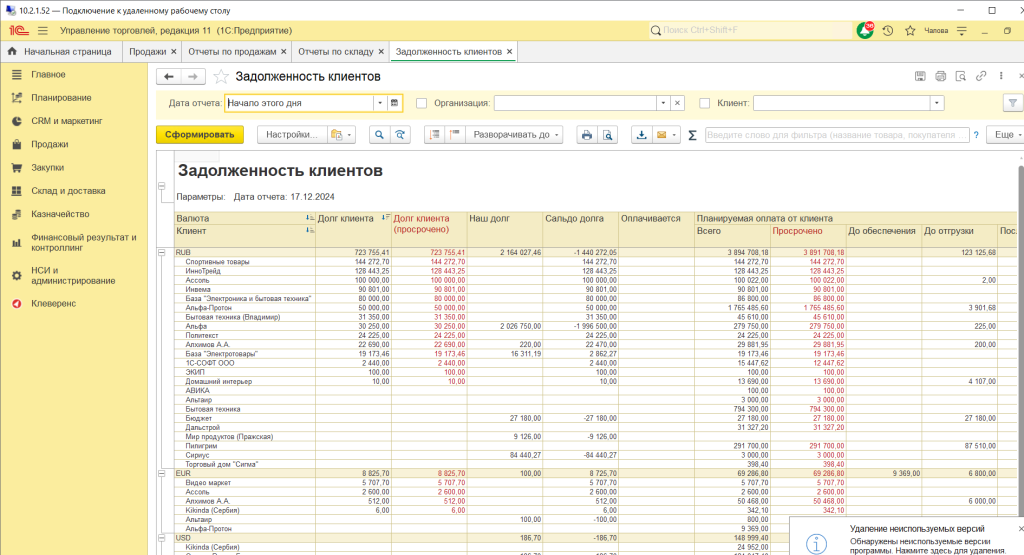Click the filter funnel icon
The height and width of the screenshot is (555, 1024).
pos(1012,102)
